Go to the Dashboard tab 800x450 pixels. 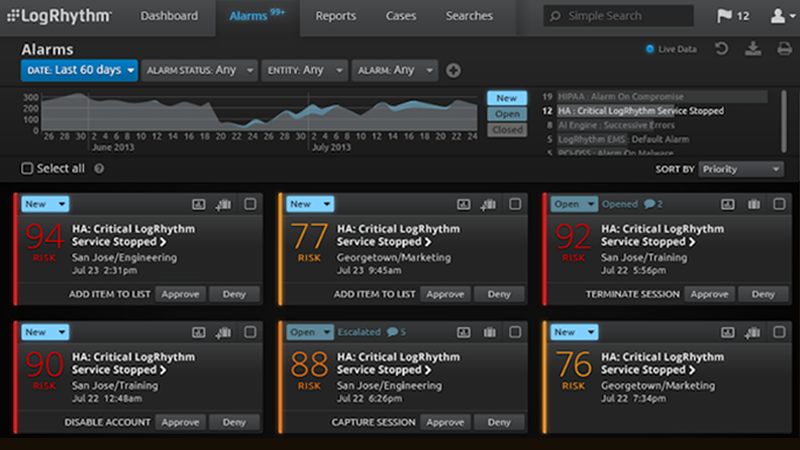coord(169,16)
